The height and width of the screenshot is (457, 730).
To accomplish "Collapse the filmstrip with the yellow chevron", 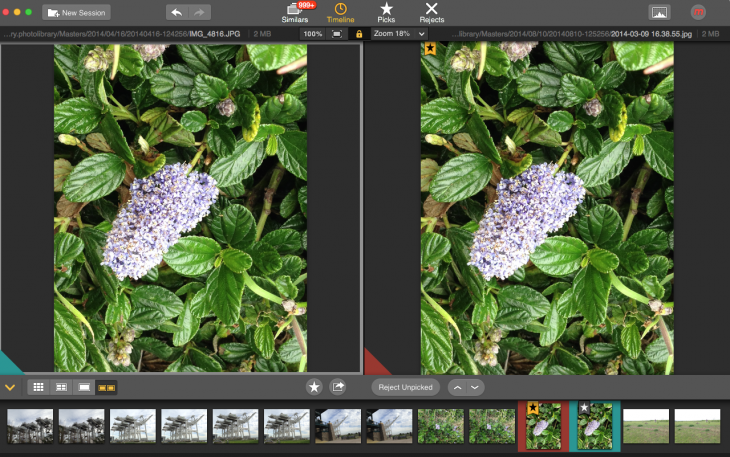I will click(x=10, y=387).
